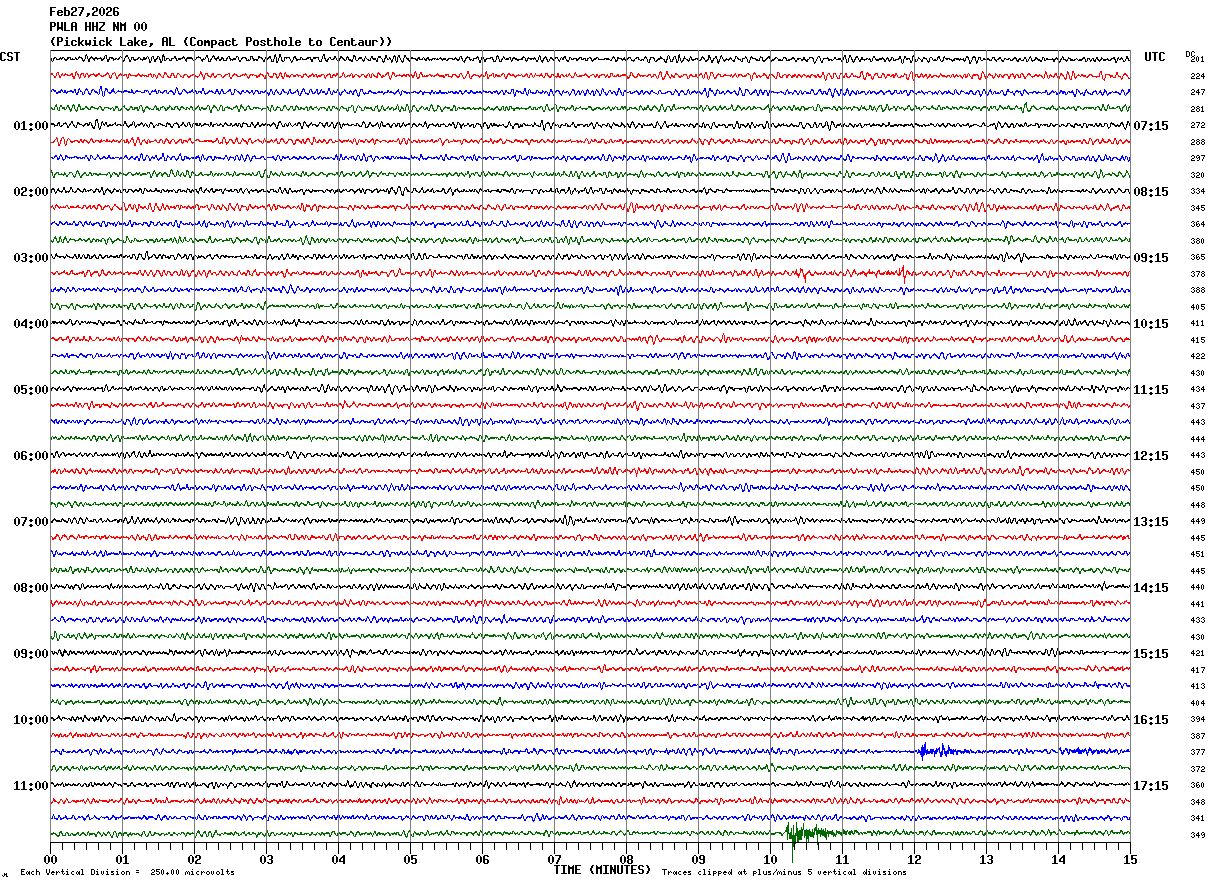Image resolution: width=1210 pixels, height=886 pixels.
Task: Click the 10:15 UTC time label
Action: [x=1151, y=324]
